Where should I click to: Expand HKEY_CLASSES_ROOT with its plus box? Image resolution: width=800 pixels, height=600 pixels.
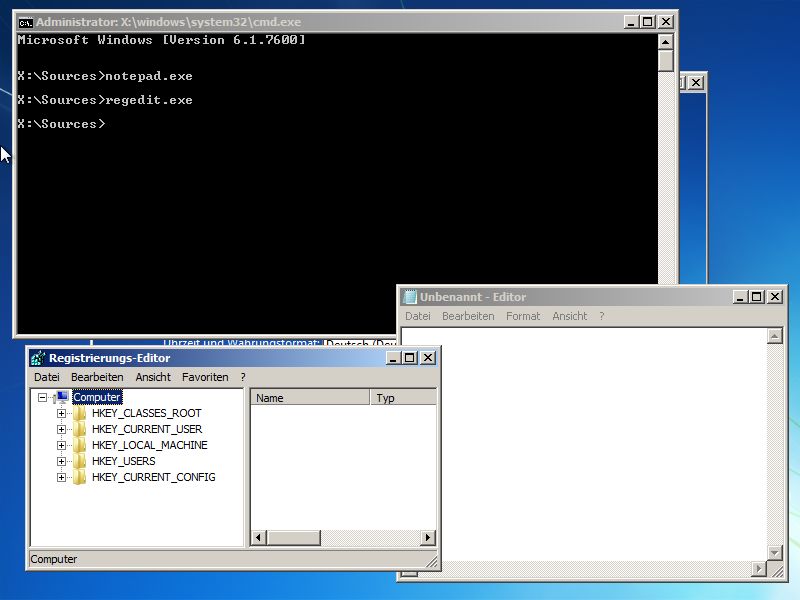(61, 412)
